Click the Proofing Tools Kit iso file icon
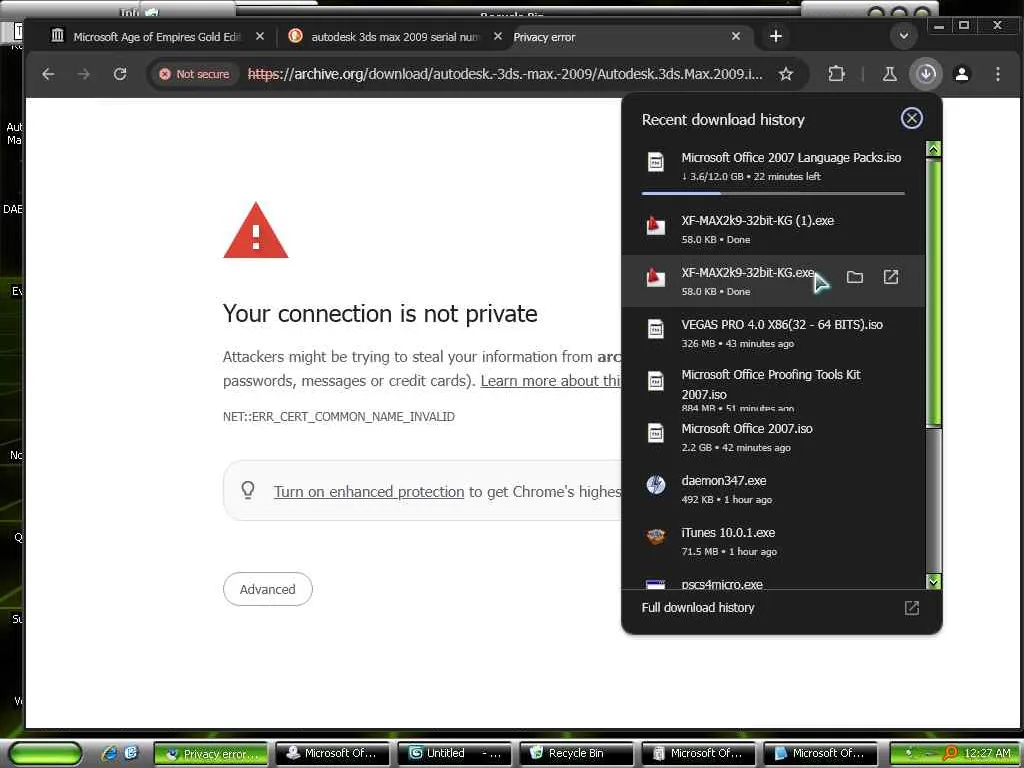 [656, 380]
